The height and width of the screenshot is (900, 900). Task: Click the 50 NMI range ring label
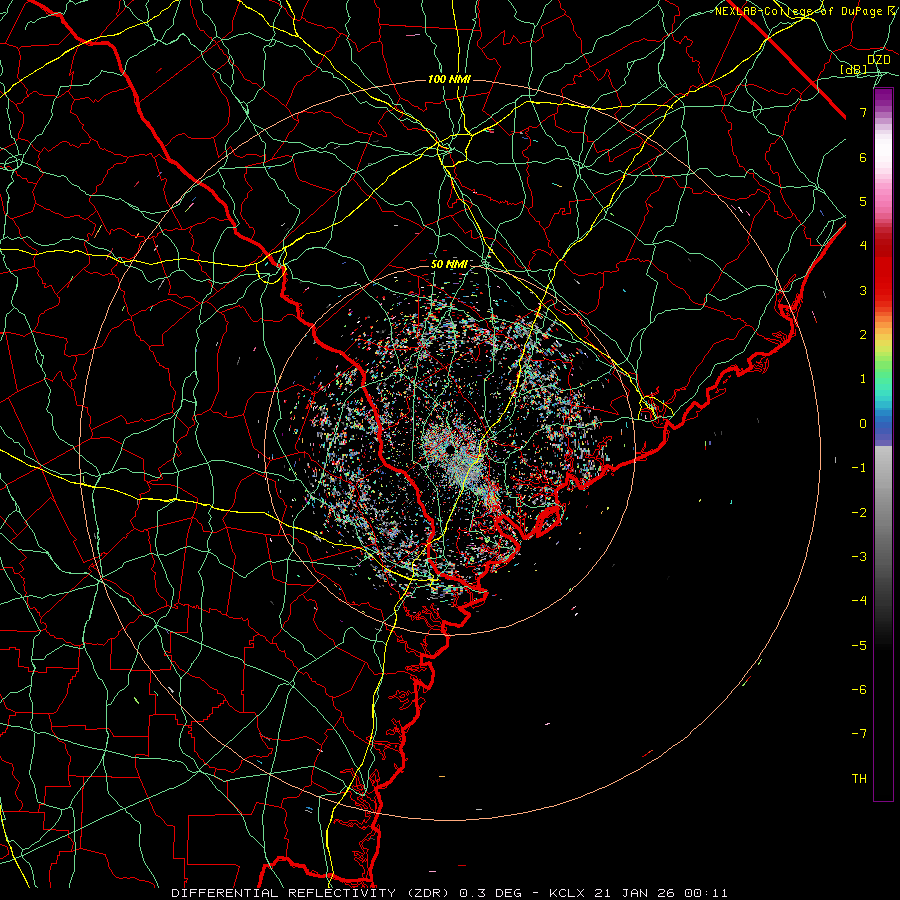pos(449,264)
